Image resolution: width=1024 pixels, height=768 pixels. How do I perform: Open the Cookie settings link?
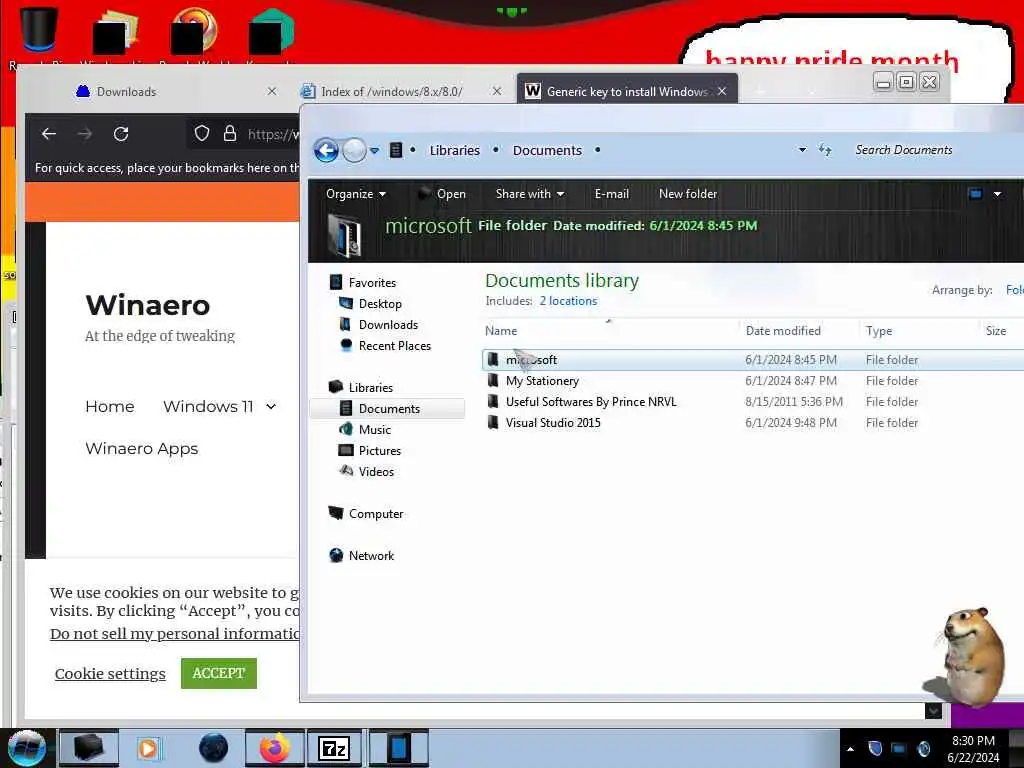tap(110, 673)
